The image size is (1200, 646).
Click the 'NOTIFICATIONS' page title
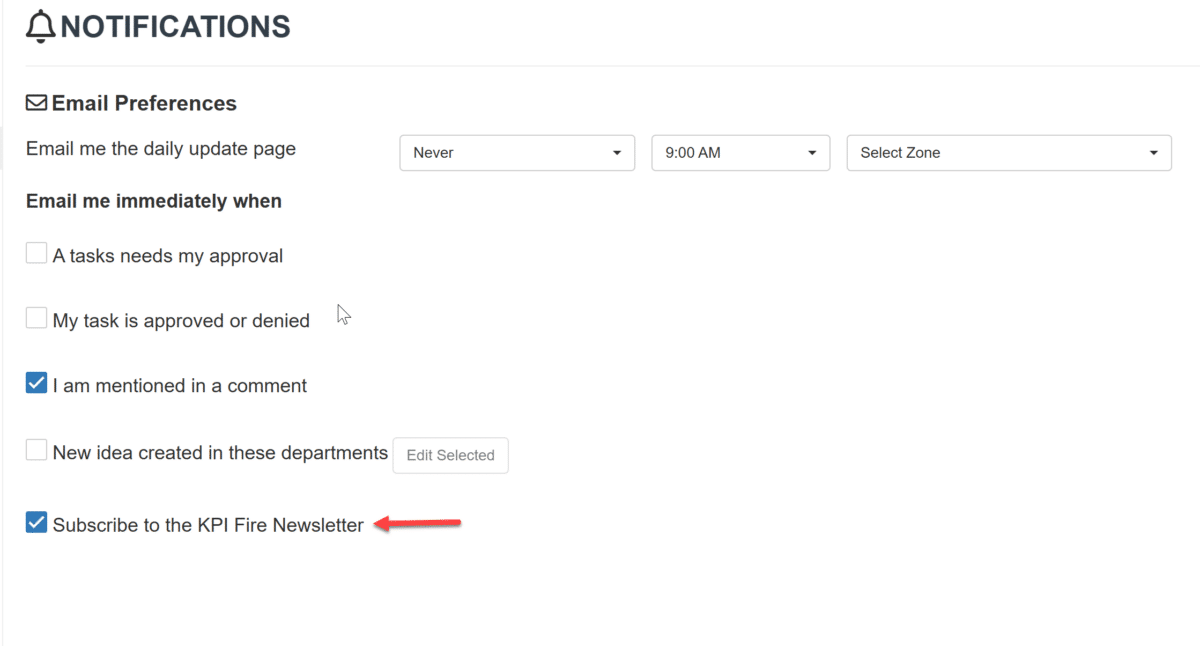(176, 27)
